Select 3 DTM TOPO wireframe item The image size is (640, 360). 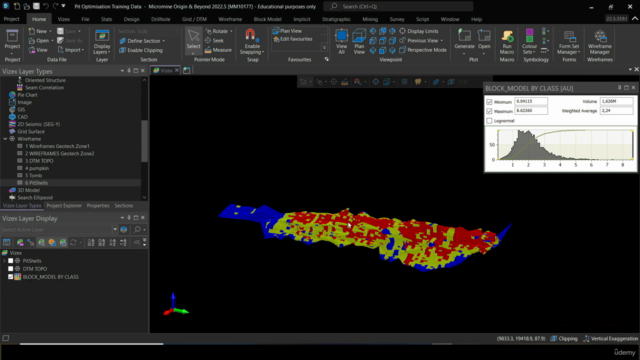(39, 161)
